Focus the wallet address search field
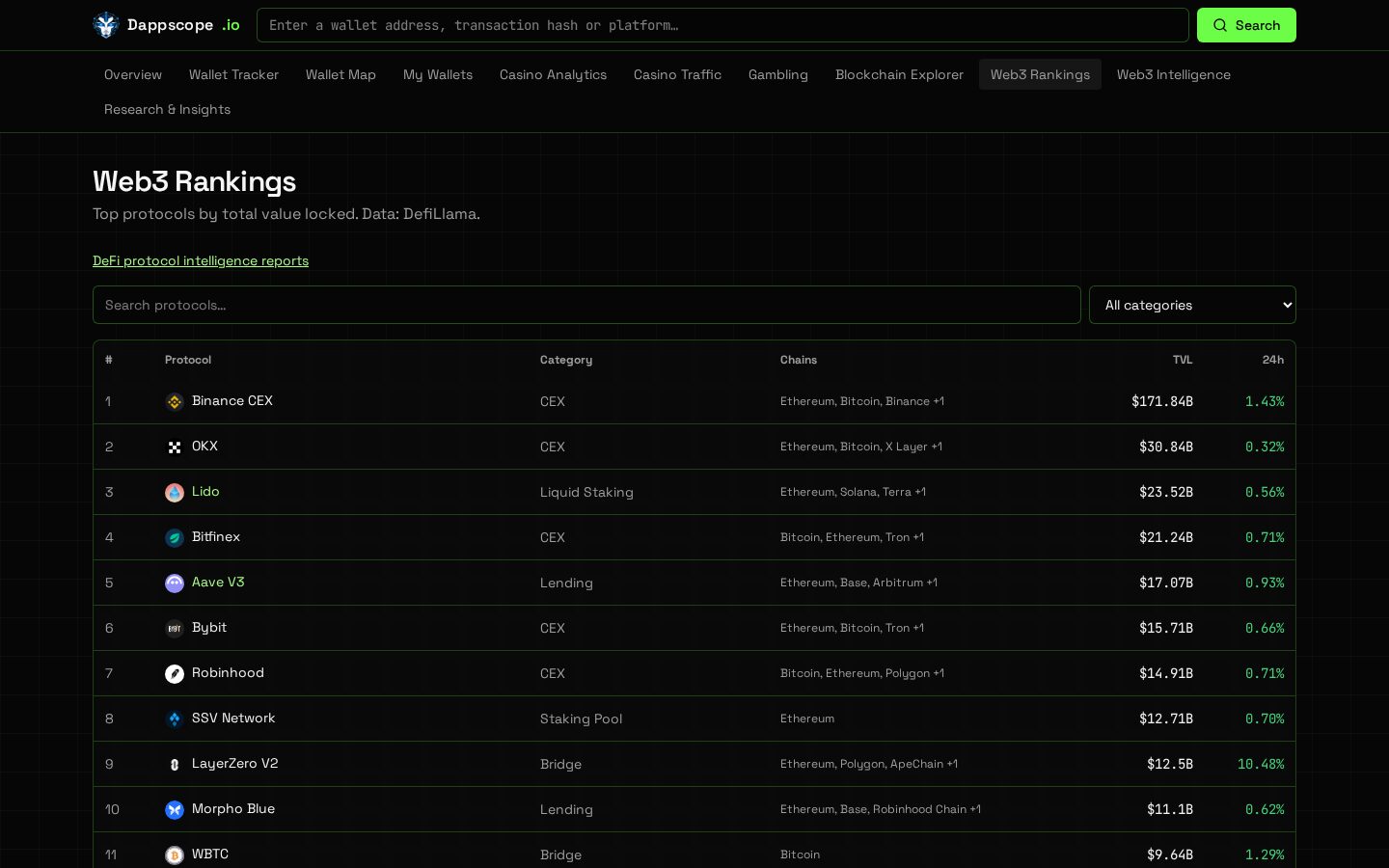Image resolution: width=1389 pixels, height=868 pixels. click(722, 25)
